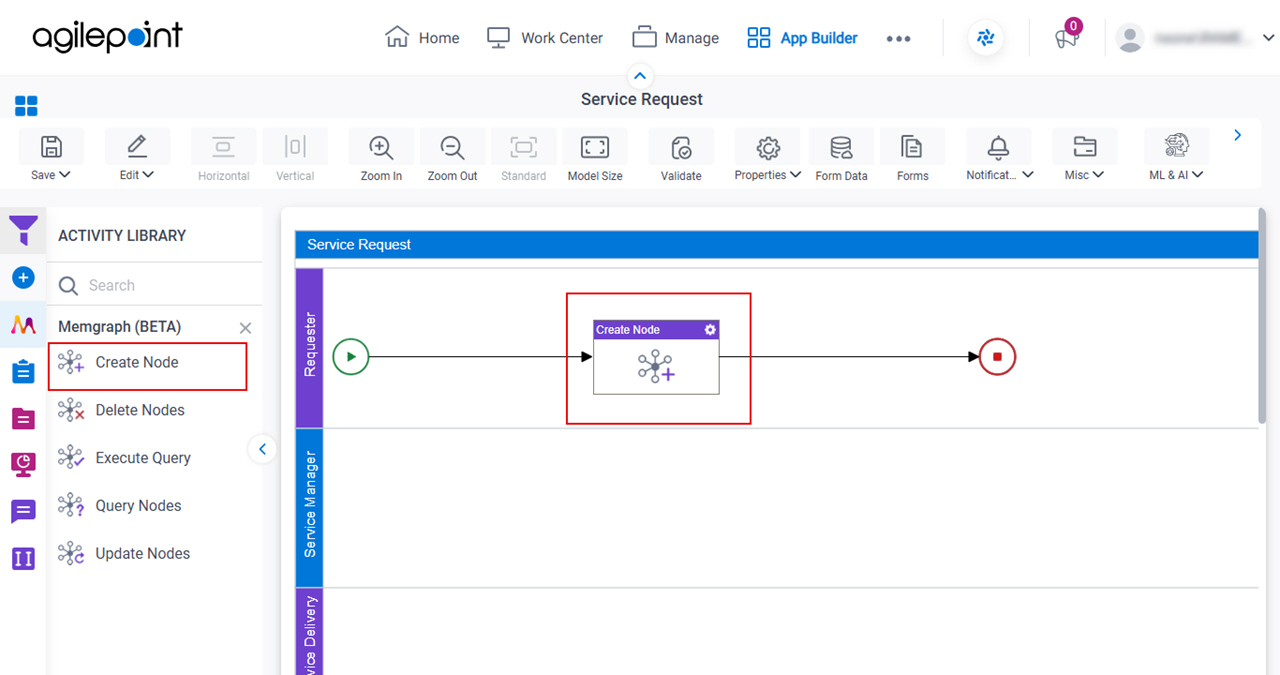Click the purple funnel filter icon
The height and width of the screenshot is (675, 1280).
(23, 231)
